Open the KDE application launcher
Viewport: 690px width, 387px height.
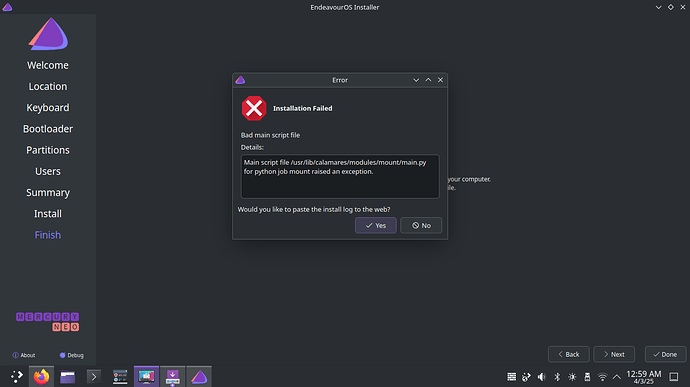coord(17,376)
